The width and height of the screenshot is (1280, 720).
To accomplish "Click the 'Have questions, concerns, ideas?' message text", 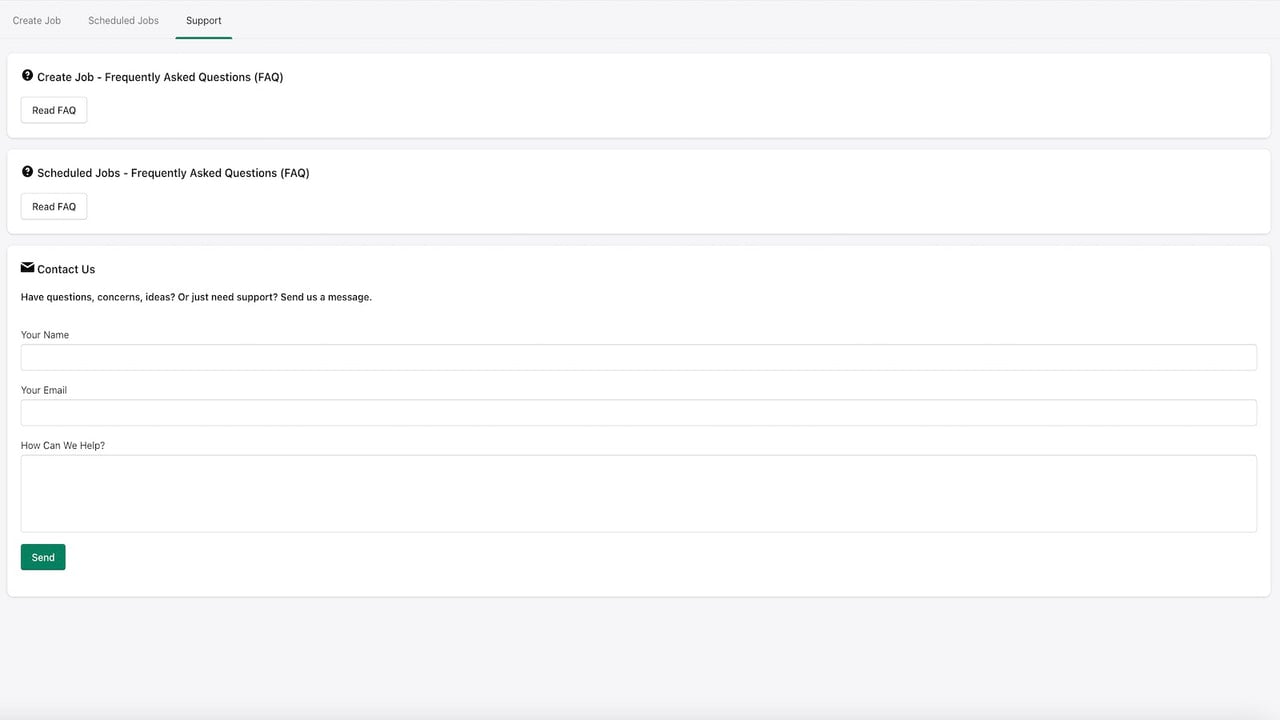I will coord(196,297).
